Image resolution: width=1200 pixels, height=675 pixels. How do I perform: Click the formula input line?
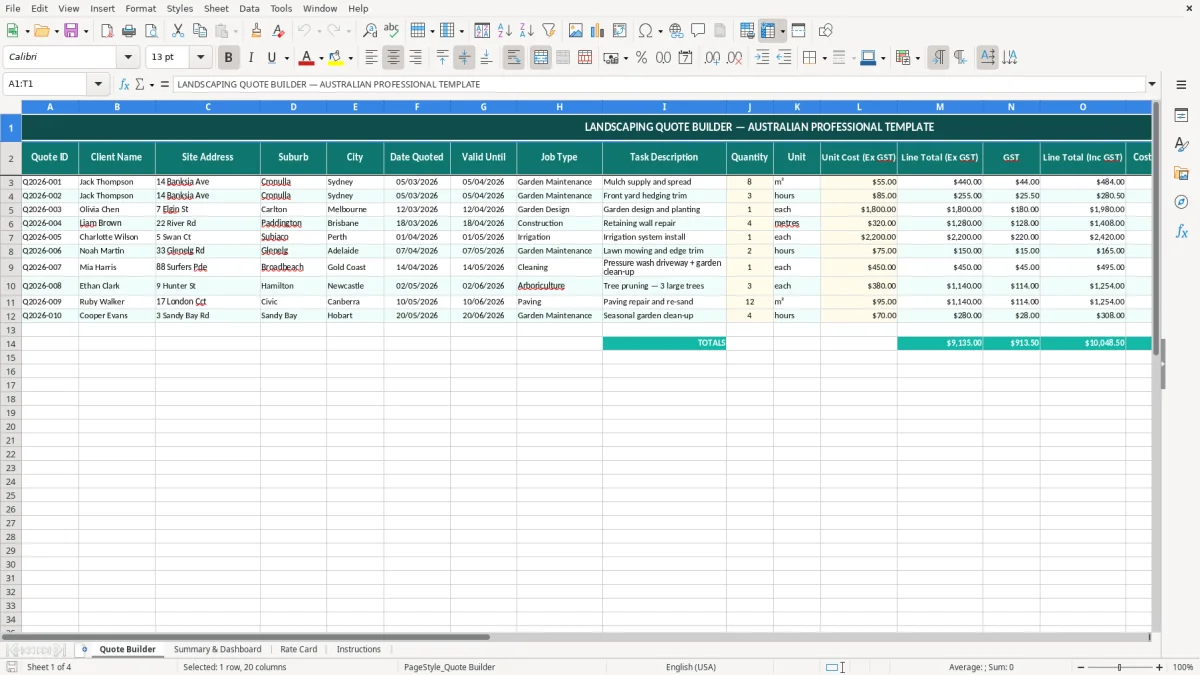pyautogui.click(x=659, y=84)
